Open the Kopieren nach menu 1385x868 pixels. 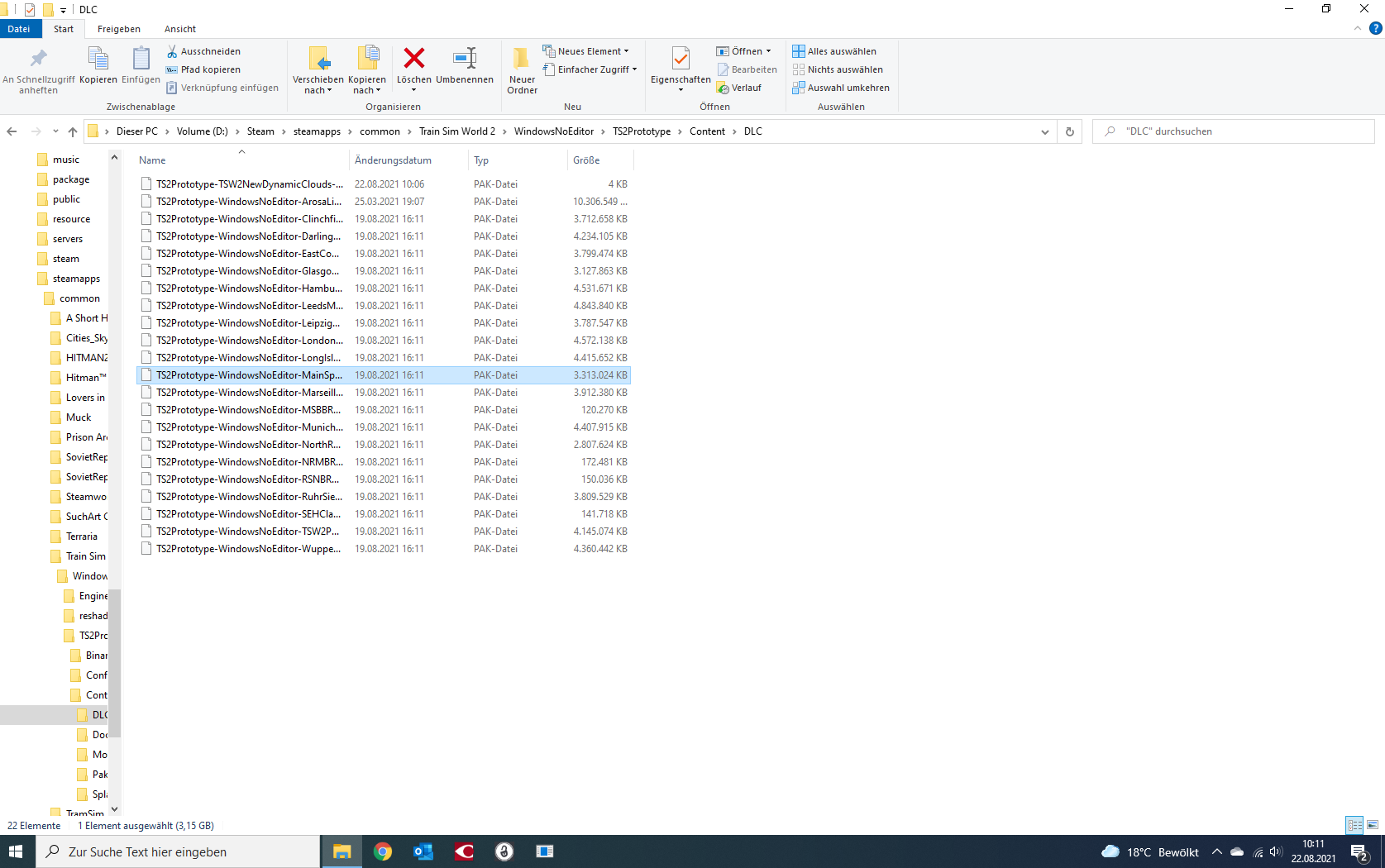point(367,71)
